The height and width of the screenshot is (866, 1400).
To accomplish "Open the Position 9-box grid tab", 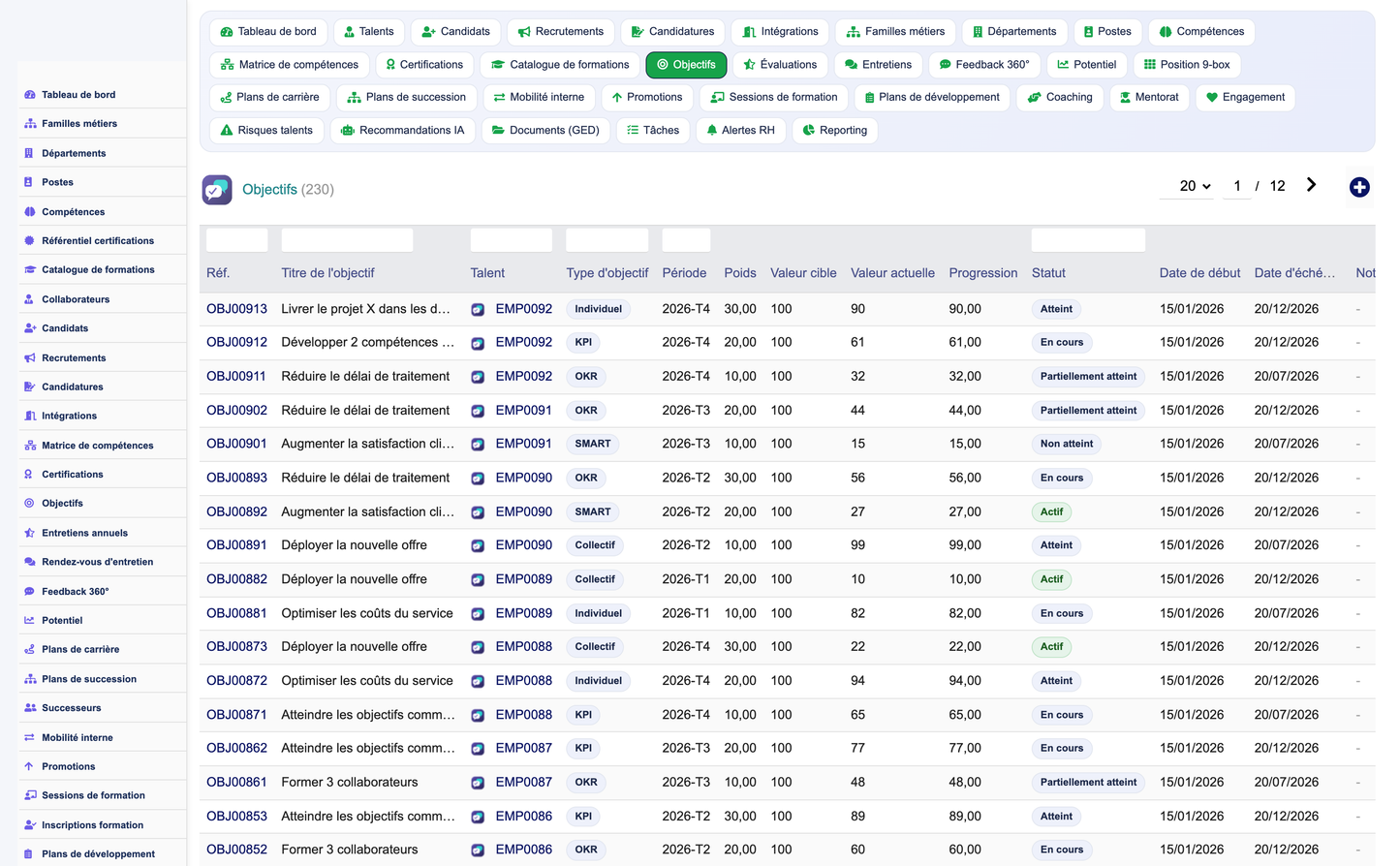I will click(1186, 64).
